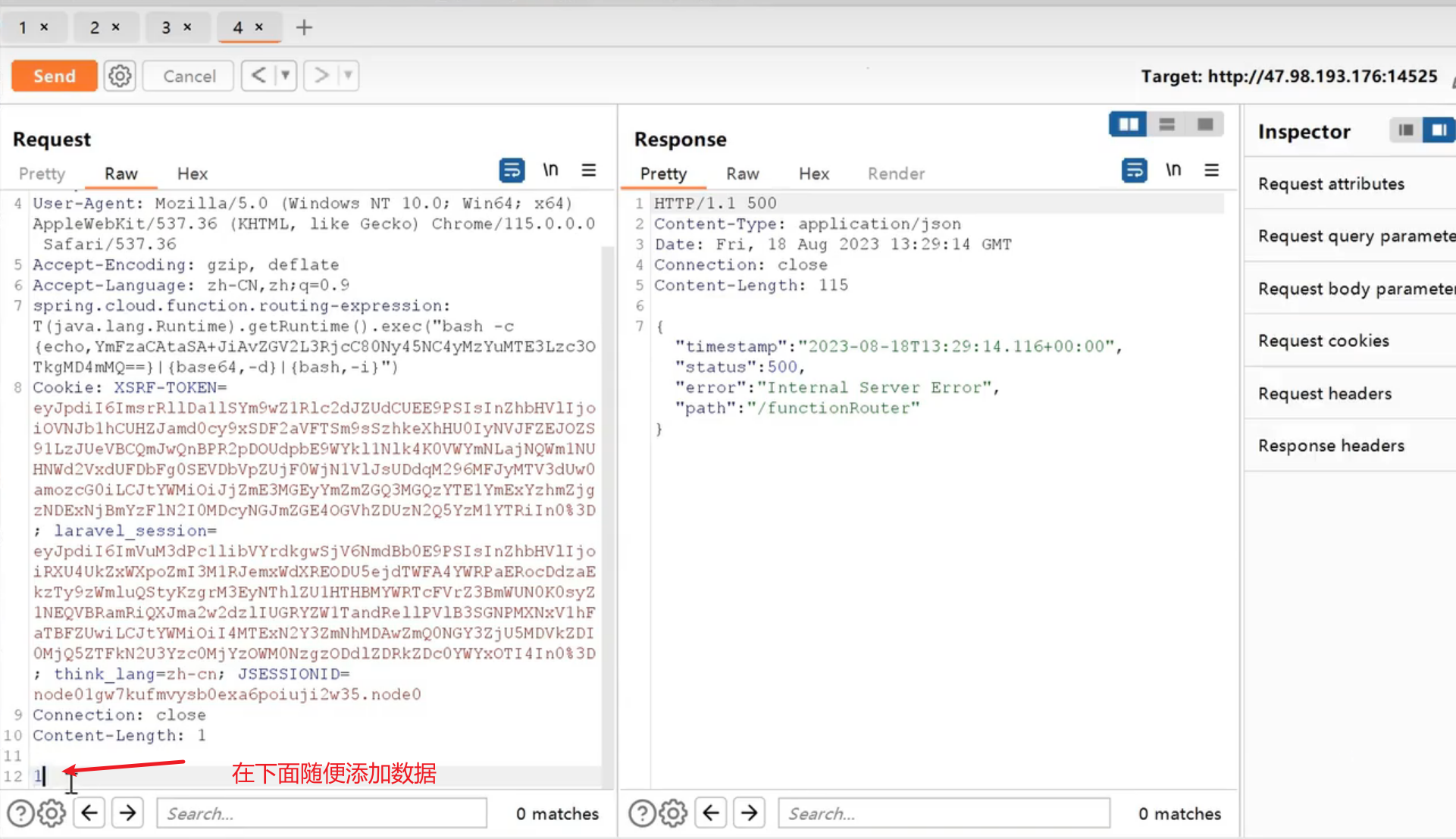Select side-by-side split layout view
Image resolution: width=1456 pixels, height=839 pixels.
[x=1128, y=124]
